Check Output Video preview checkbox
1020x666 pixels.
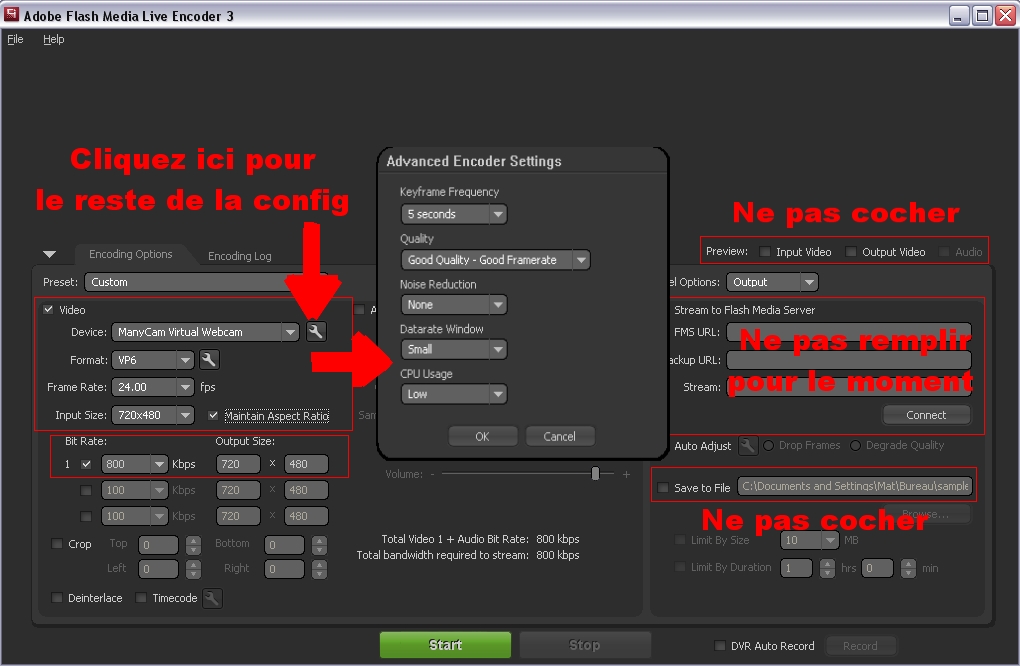click(850, 252)
